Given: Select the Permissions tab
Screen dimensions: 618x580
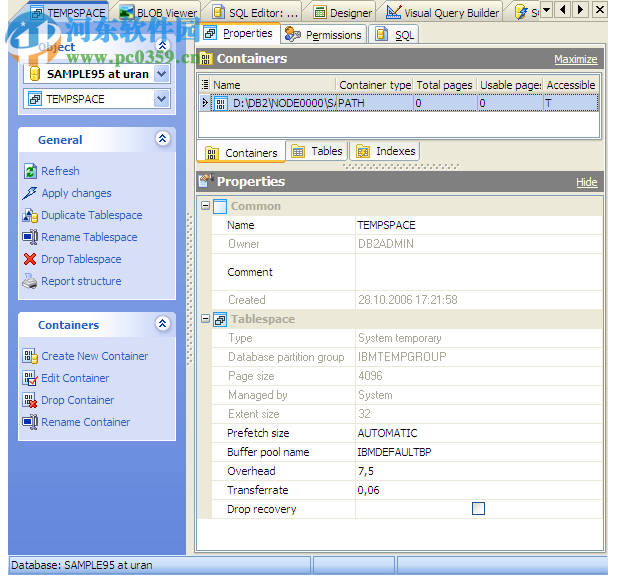Looking at the screenshot, I should click(x=324, y=35).
